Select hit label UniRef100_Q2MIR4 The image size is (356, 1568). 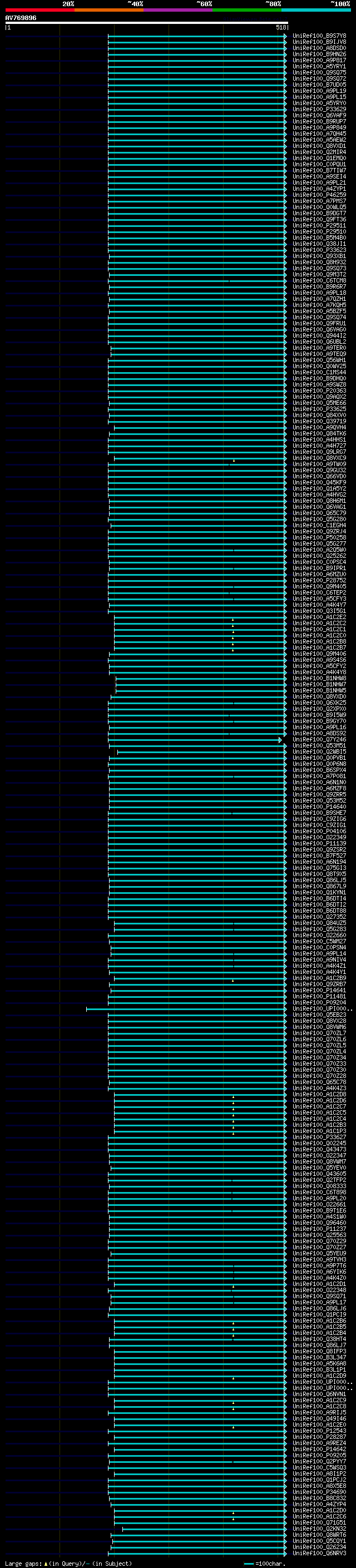tap(319, 152)
